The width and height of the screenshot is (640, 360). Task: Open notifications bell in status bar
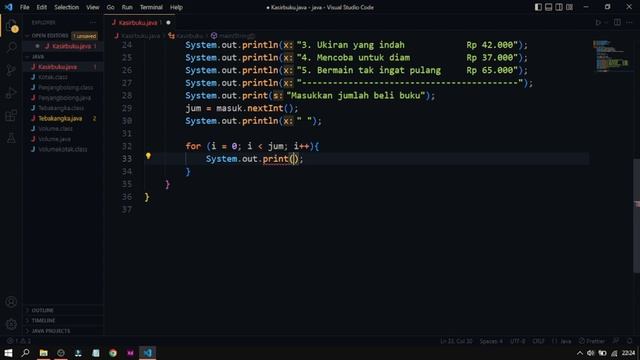pyautogui.click(x=630, y=341)
